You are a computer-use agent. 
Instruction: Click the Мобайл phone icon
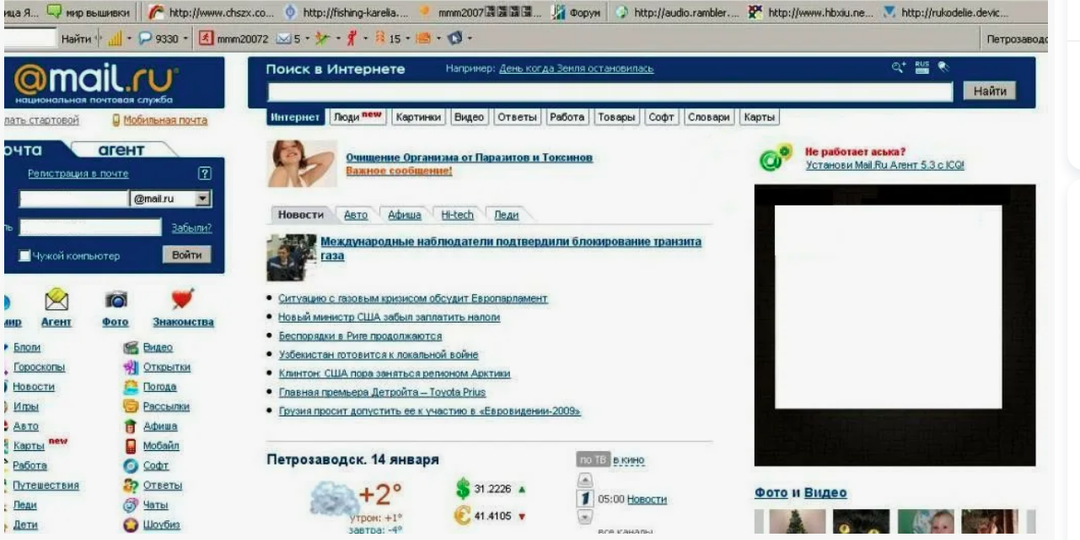[131, 446]
